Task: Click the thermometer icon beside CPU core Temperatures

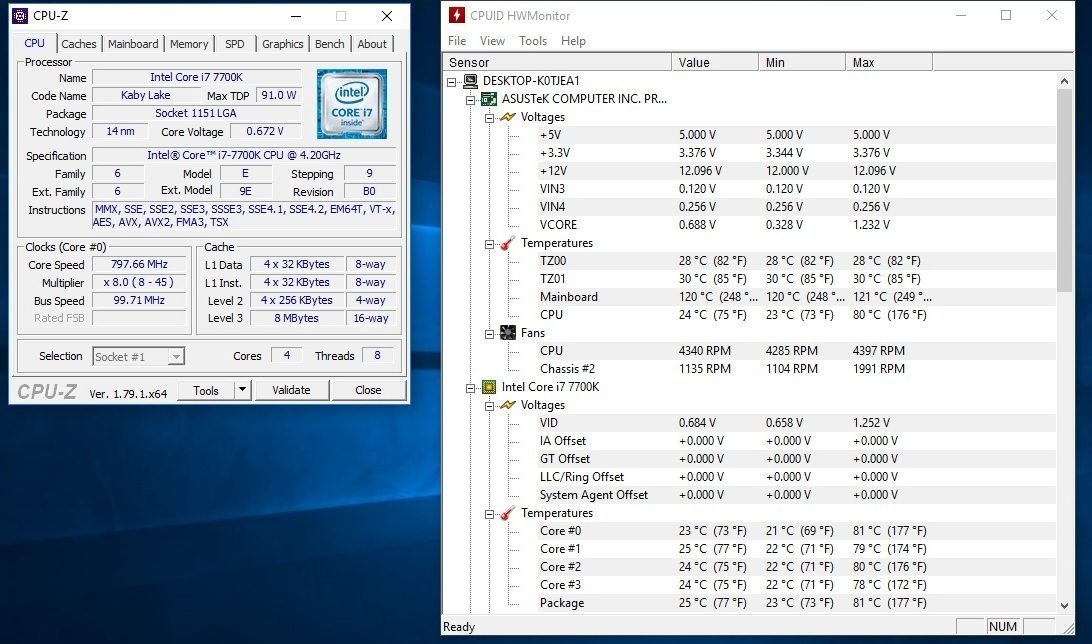Action: [x=508, y=513]
